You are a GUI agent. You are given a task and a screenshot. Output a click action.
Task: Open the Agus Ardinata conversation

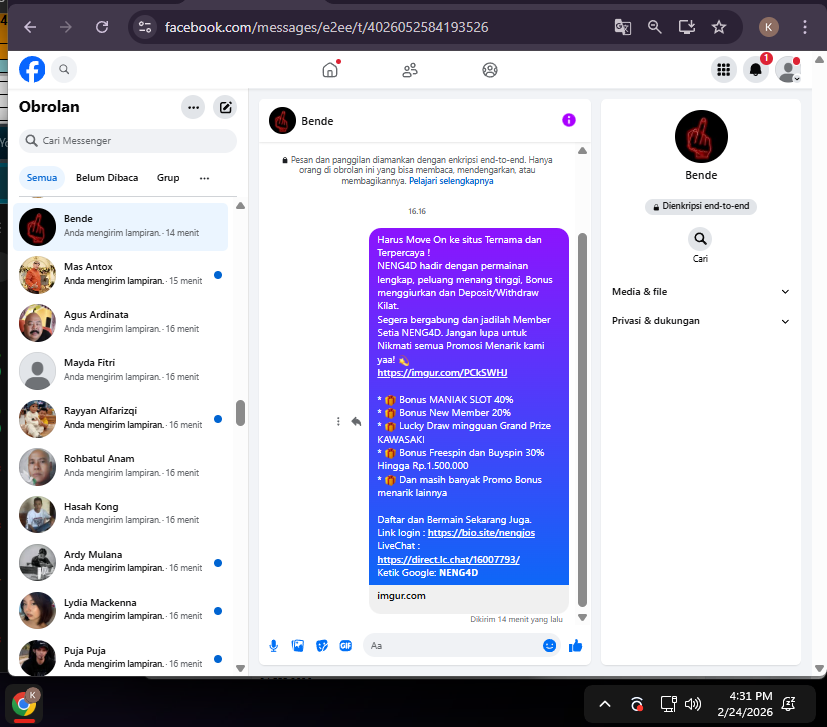click(x=121, y=323)
